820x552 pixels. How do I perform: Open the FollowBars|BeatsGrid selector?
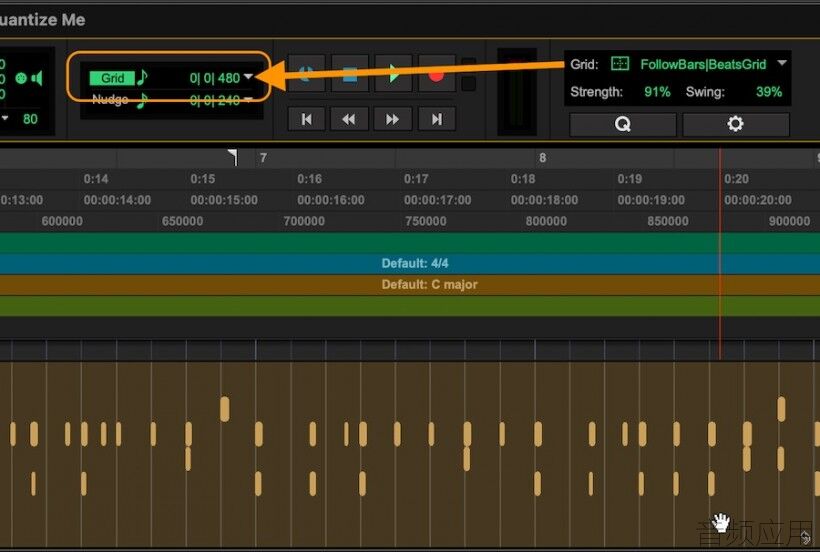click(703, 64)
